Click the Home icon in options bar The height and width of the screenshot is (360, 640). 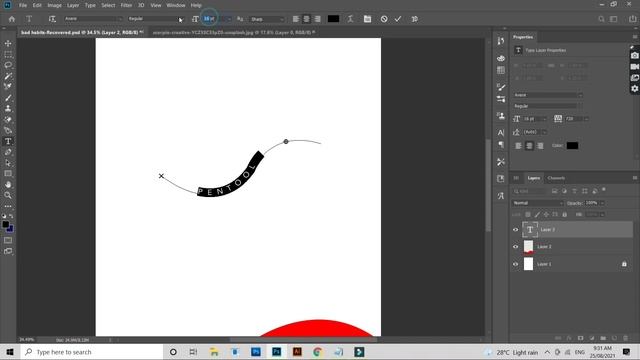[x=11, y=19]
